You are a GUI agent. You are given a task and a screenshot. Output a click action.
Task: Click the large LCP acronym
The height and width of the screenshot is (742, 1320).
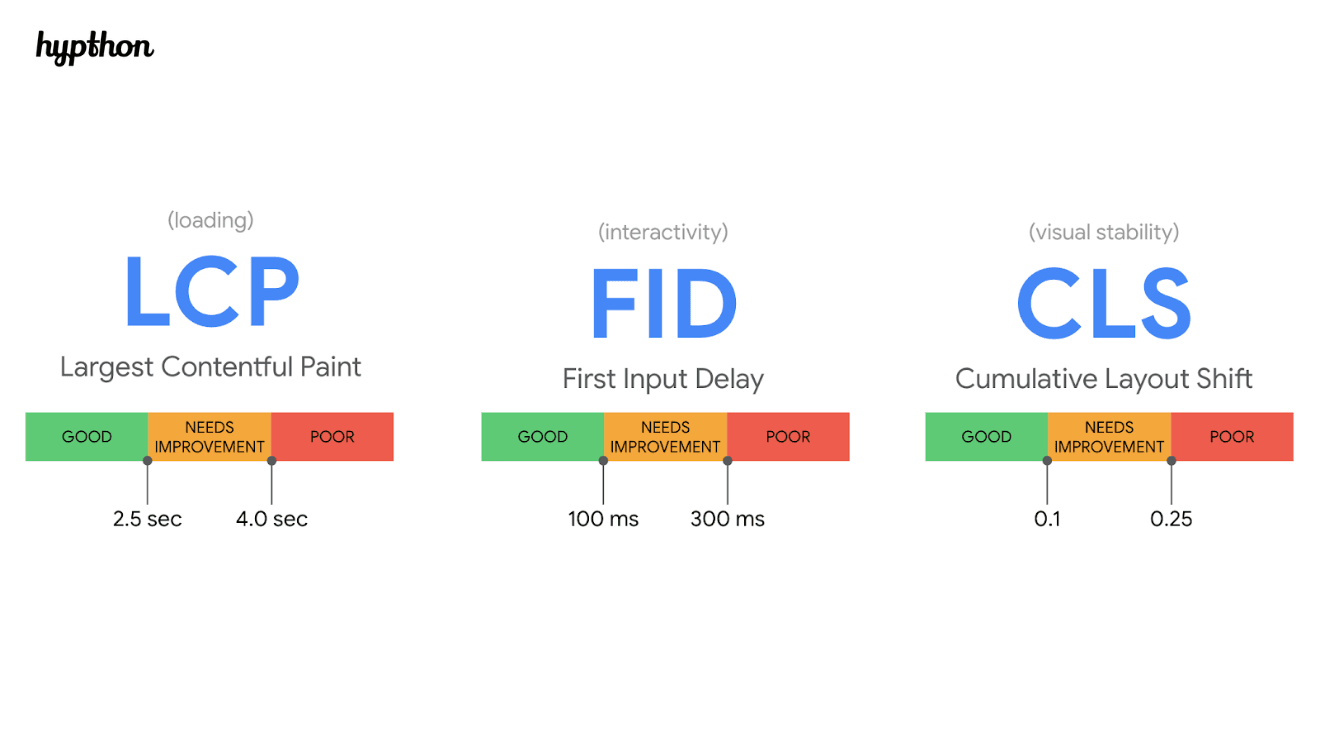211,292
